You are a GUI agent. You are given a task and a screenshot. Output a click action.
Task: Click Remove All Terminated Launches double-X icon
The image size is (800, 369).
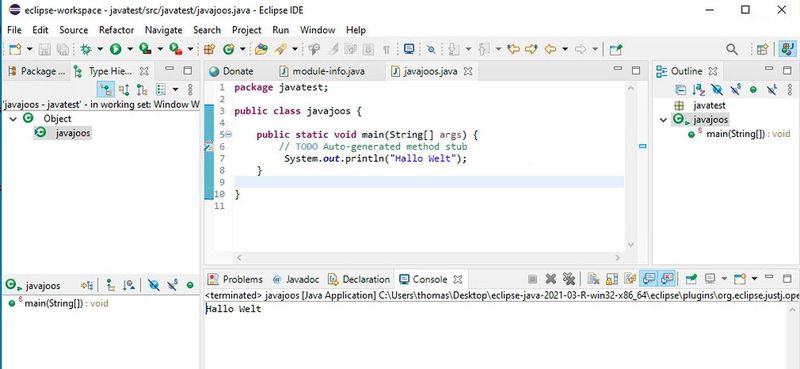[x=569, y=279]
